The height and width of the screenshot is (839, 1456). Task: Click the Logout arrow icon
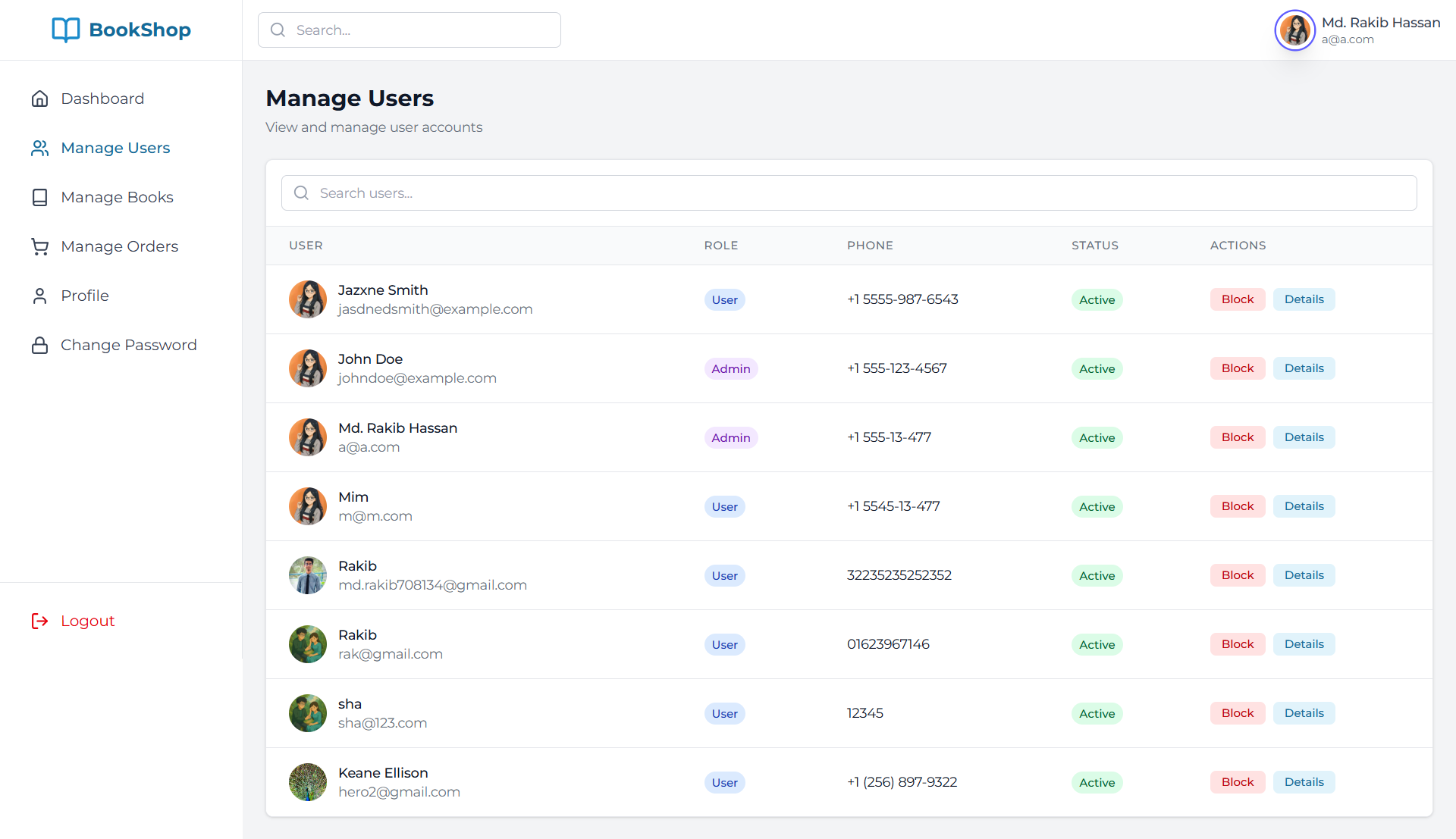click(40, 621)
